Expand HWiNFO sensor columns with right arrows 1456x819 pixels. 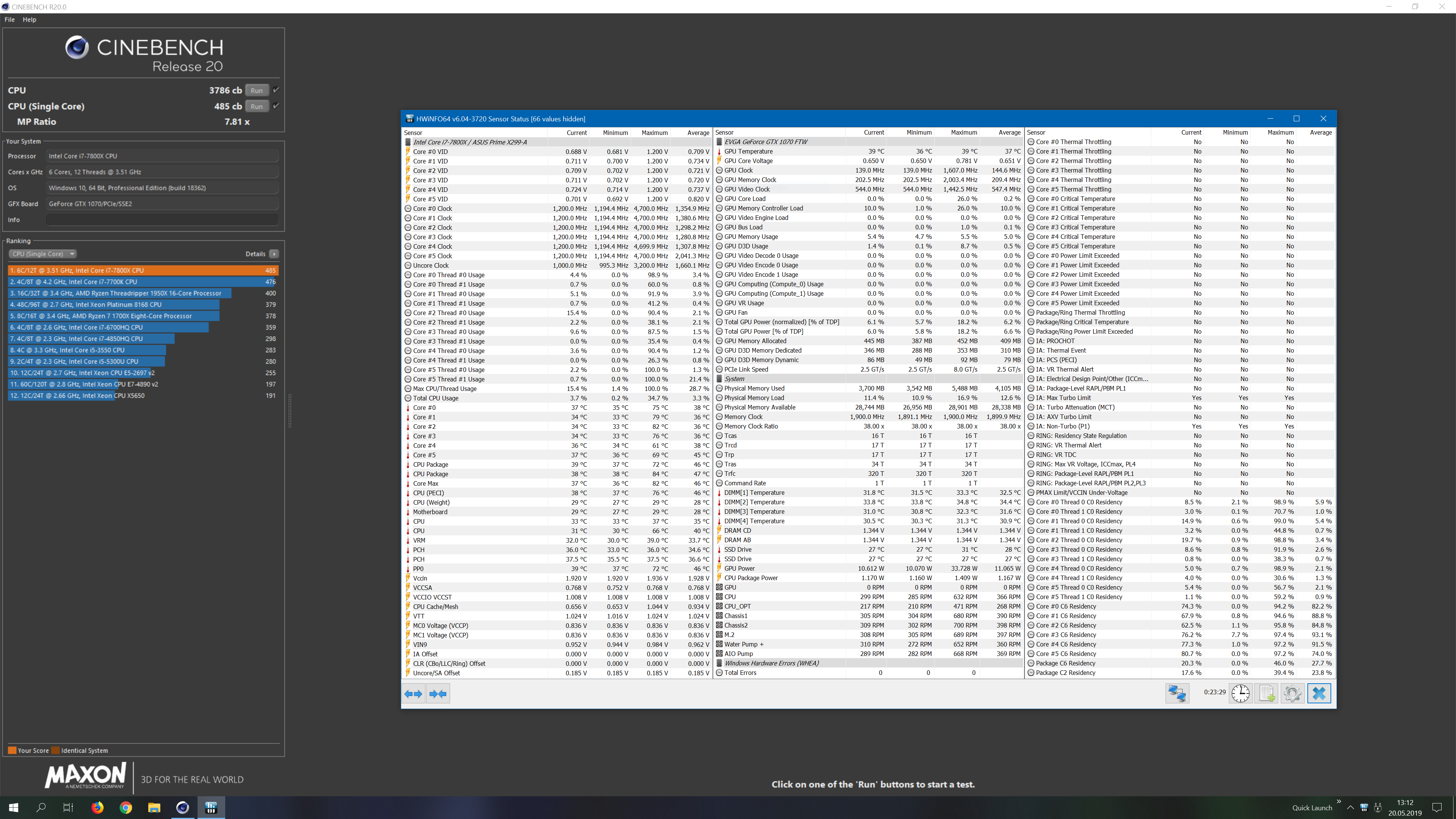click(x=414, y=693)
